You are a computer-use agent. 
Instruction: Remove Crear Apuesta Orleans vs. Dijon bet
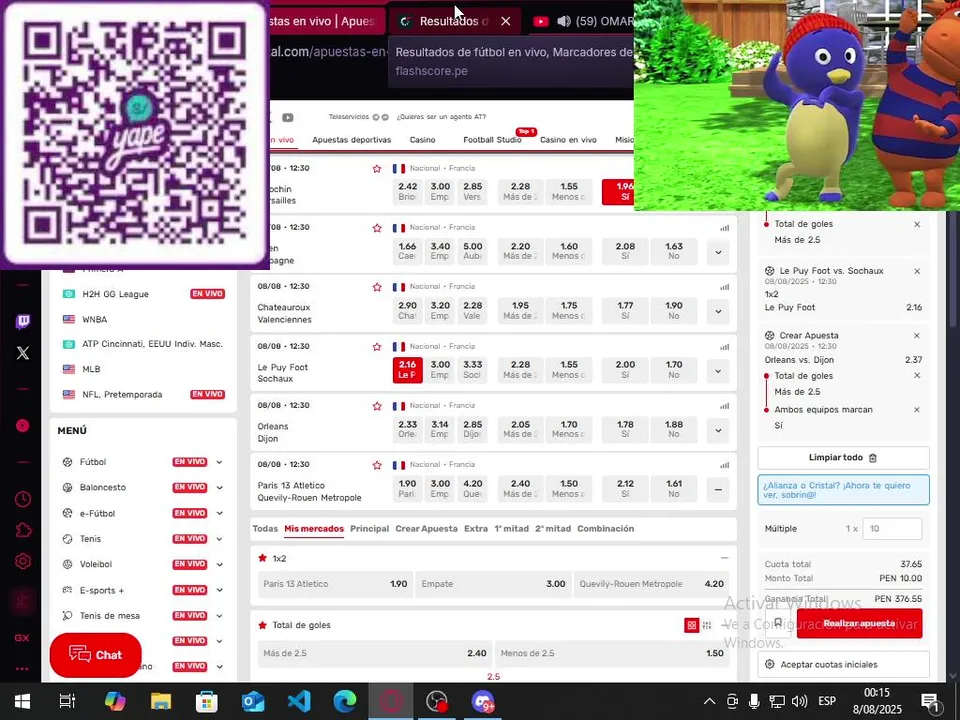coord(917,336)
